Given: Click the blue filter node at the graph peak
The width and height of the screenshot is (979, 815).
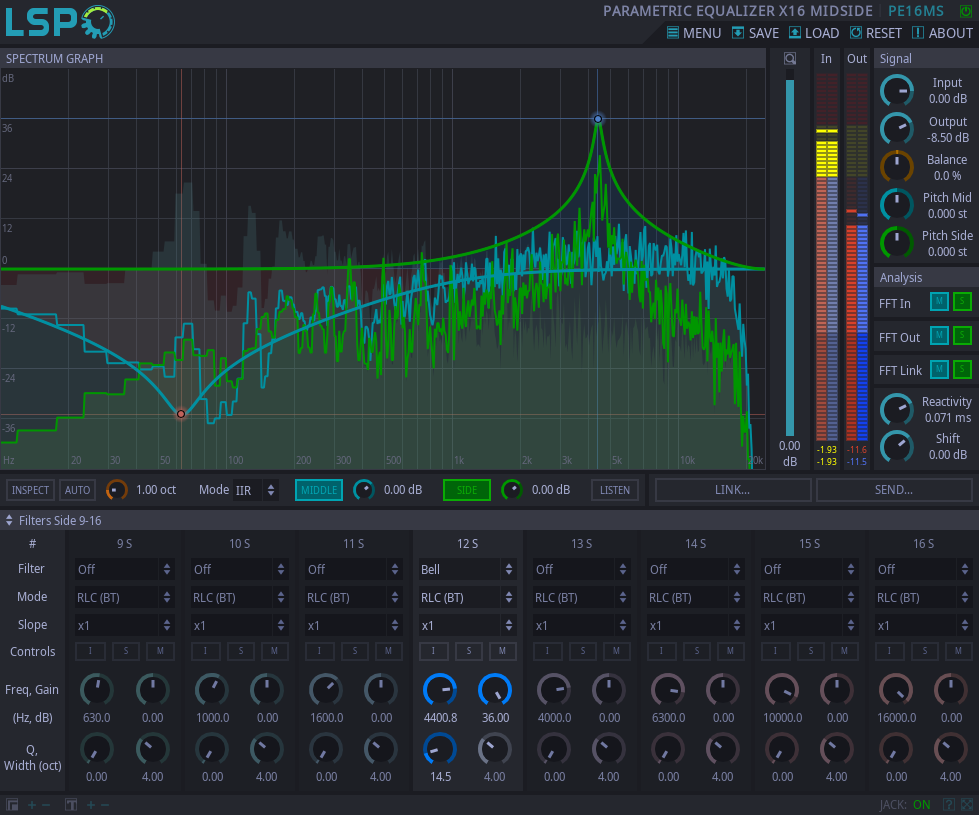Looking at the screenshot, I should click(x=598, y=119).
